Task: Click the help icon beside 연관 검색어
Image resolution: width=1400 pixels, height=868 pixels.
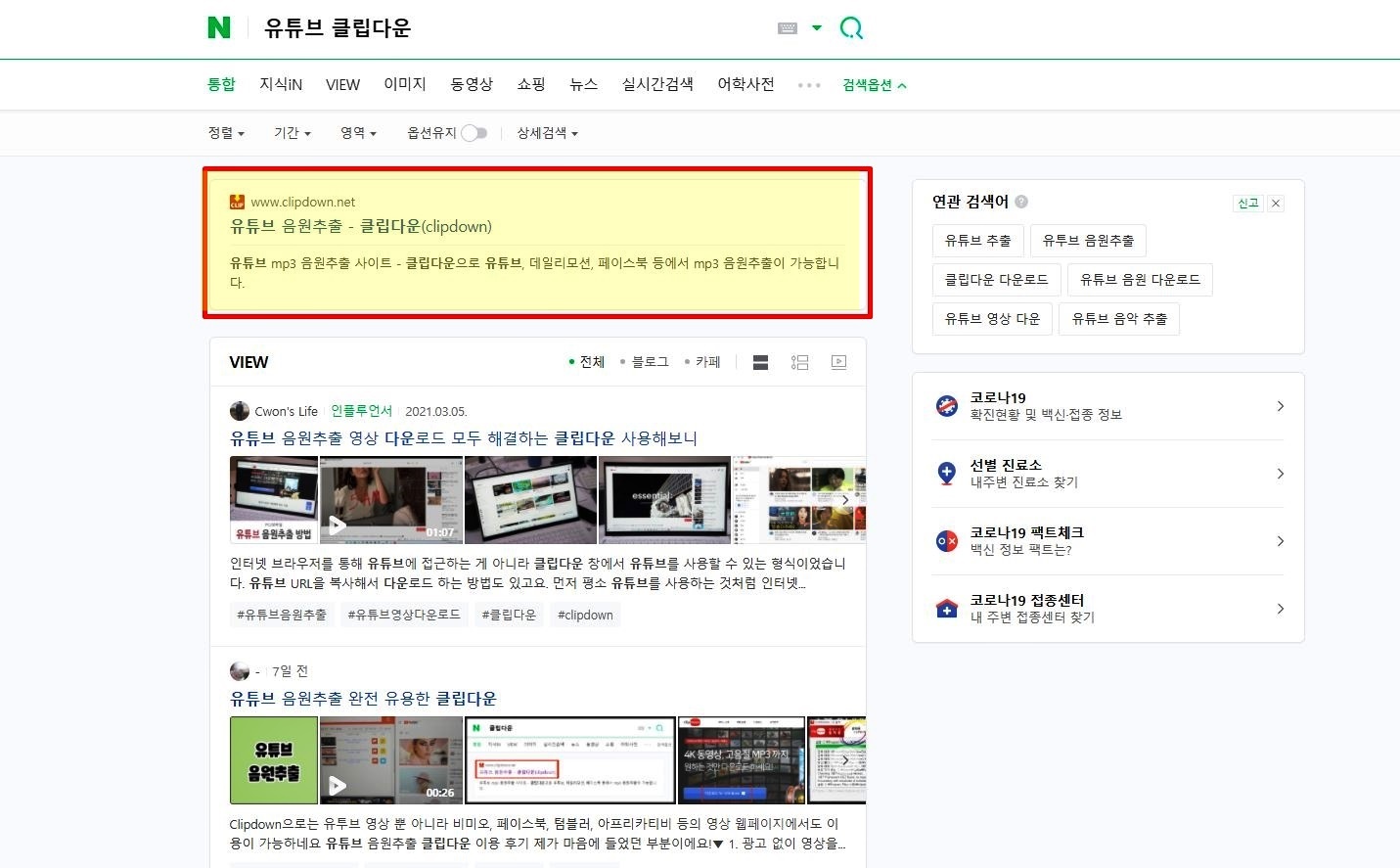Action: click(1021, 202)
